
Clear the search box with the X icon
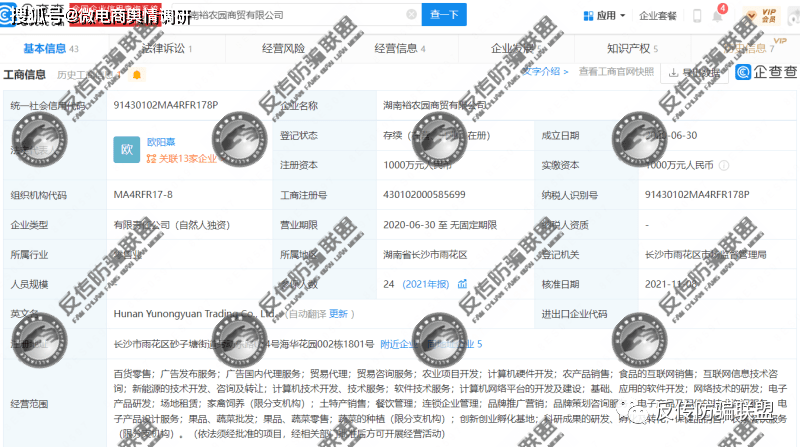(x=410, y=15)
